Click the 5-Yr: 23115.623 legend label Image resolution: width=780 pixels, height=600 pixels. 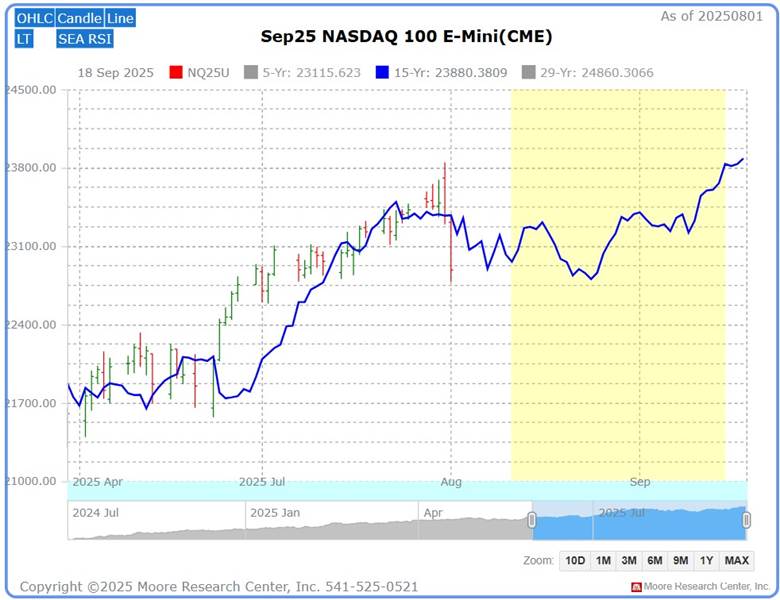311,73
